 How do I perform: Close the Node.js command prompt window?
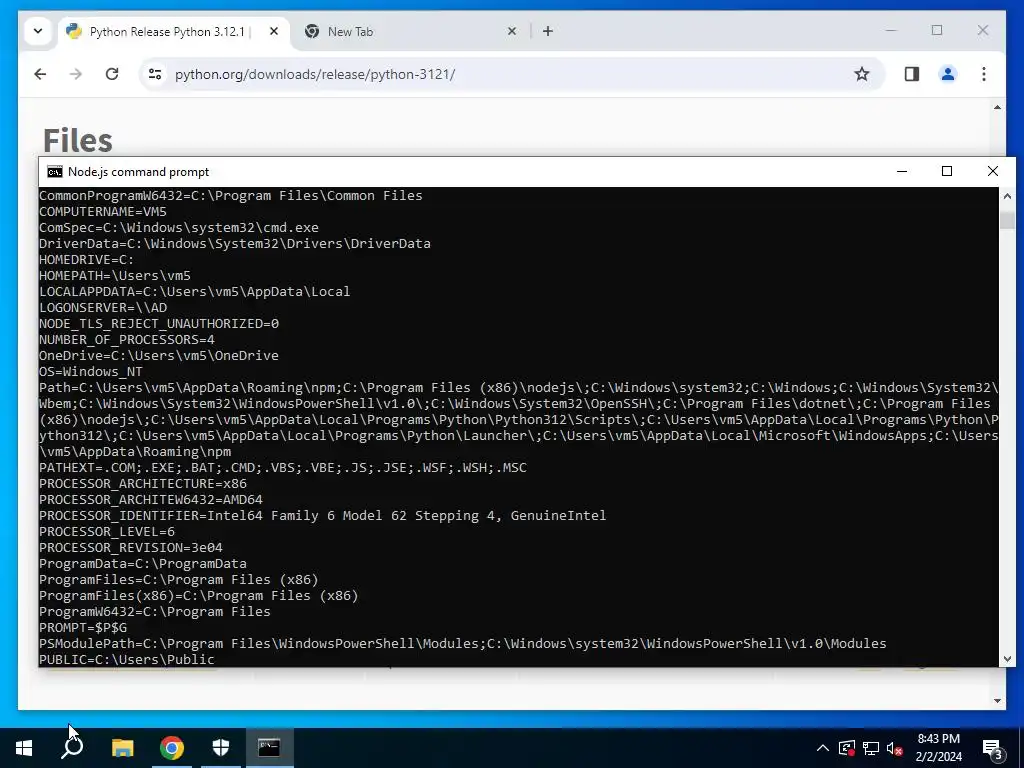pyautogui.click(x=993, y=171)
